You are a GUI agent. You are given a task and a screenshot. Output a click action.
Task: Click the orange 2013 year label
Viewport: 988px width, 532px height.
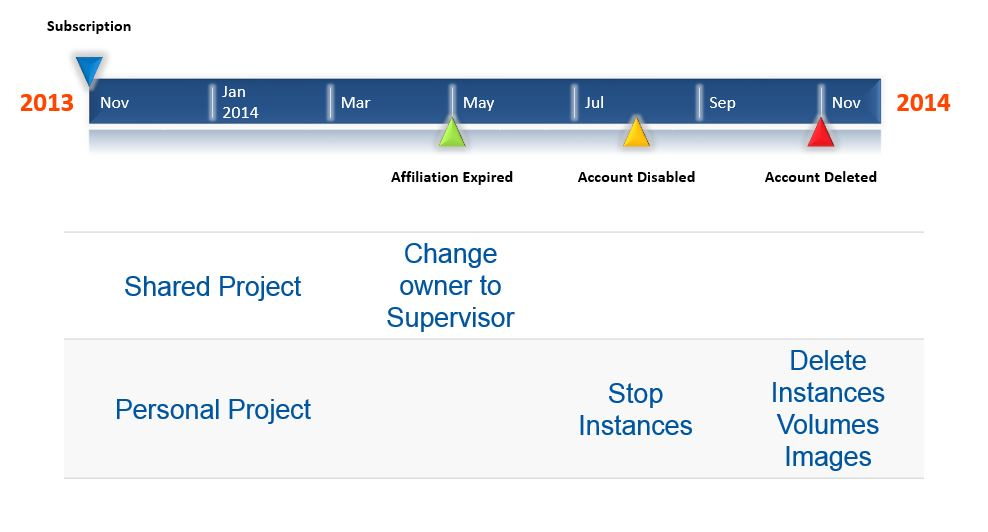[x=47, y=102]
